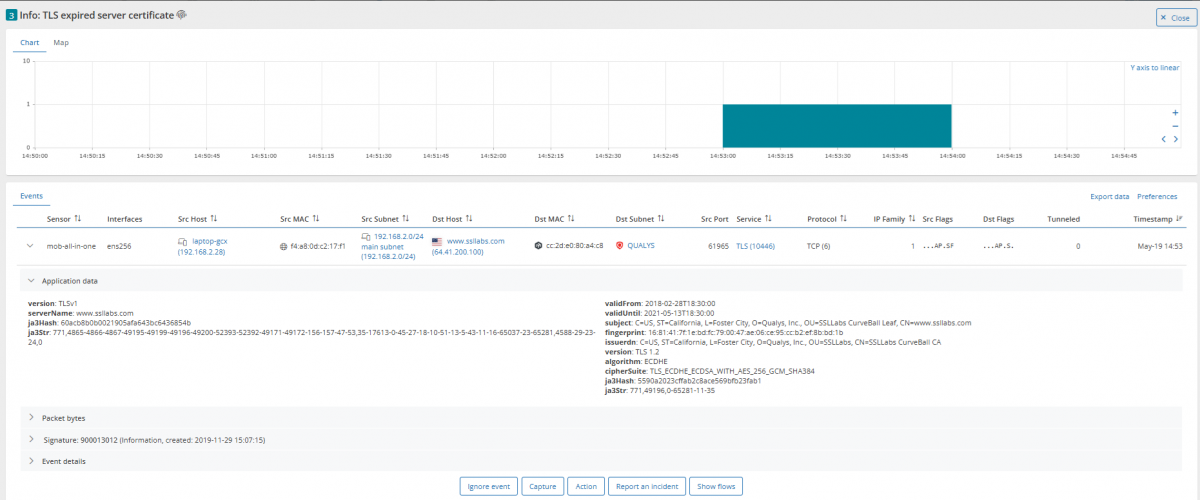The image size is (1200, 500).
Task: Sort by Src Subnet column arrows
Action: tap(405, 218)
